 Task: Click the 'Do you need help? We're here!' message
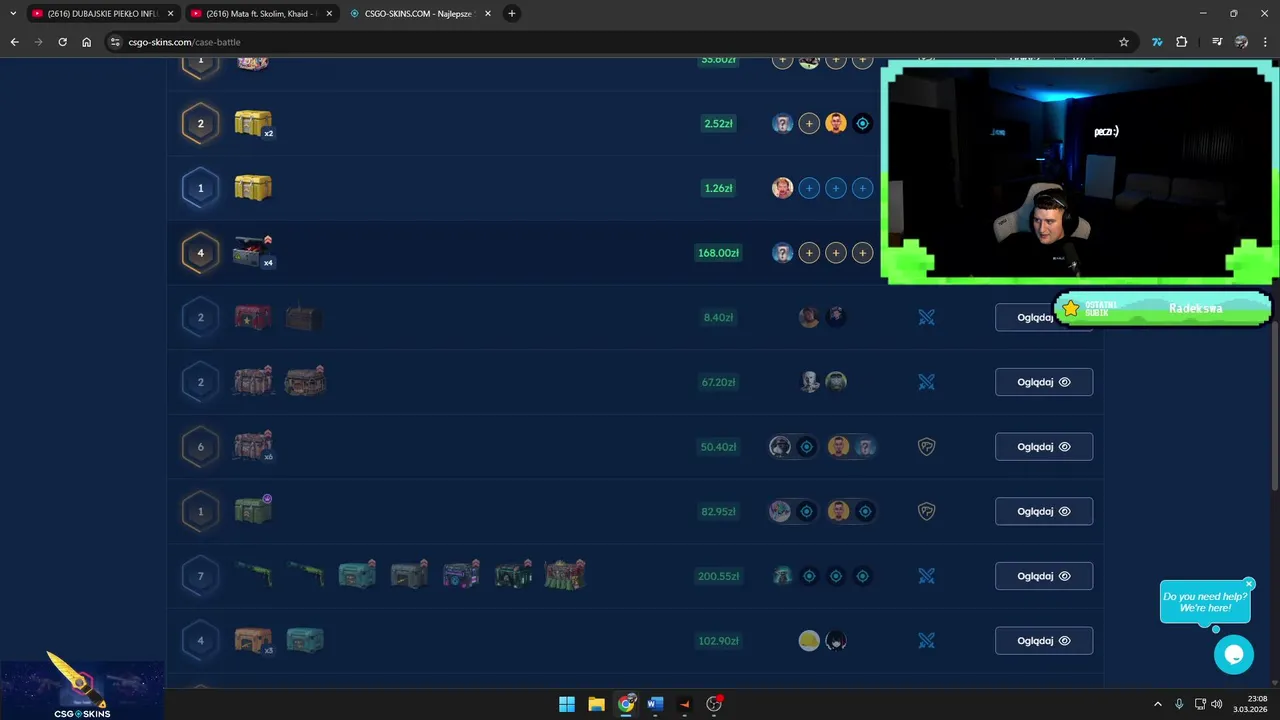tap(1205, 602)
